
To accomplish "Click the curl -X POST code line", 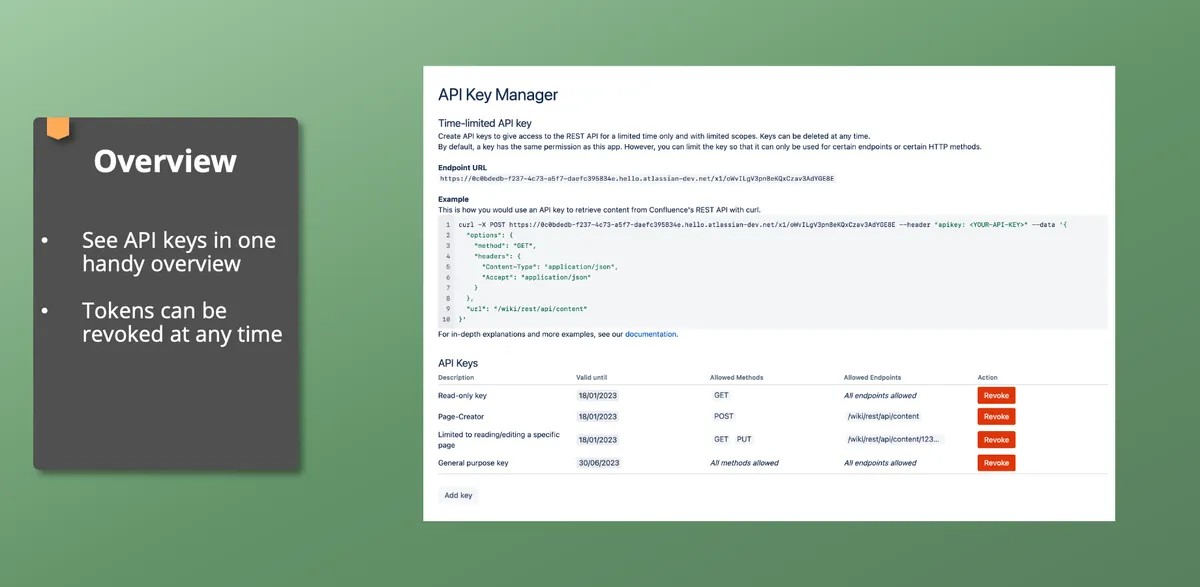I will pyautogui.click(x=763, y=225).
